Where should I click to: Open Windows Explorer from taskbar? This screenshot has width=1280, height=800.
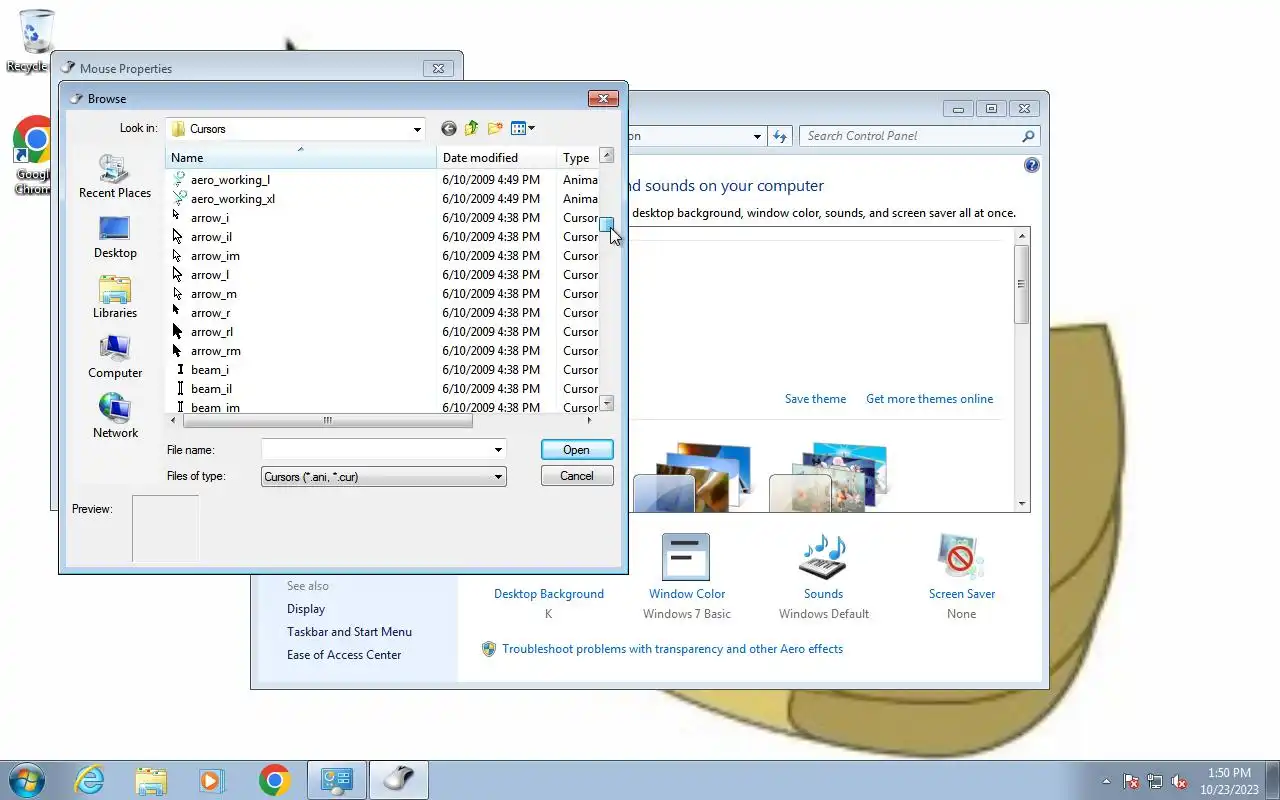point(151,780)
